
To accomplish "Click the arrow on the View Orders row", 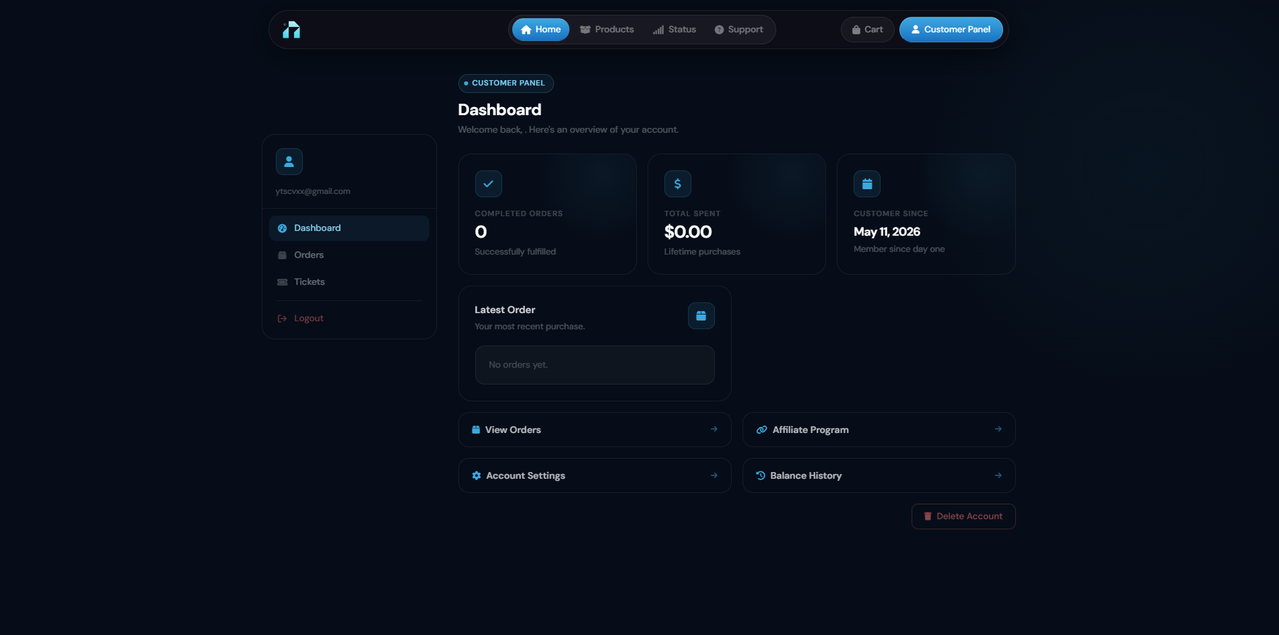I will tap(714, 429).
